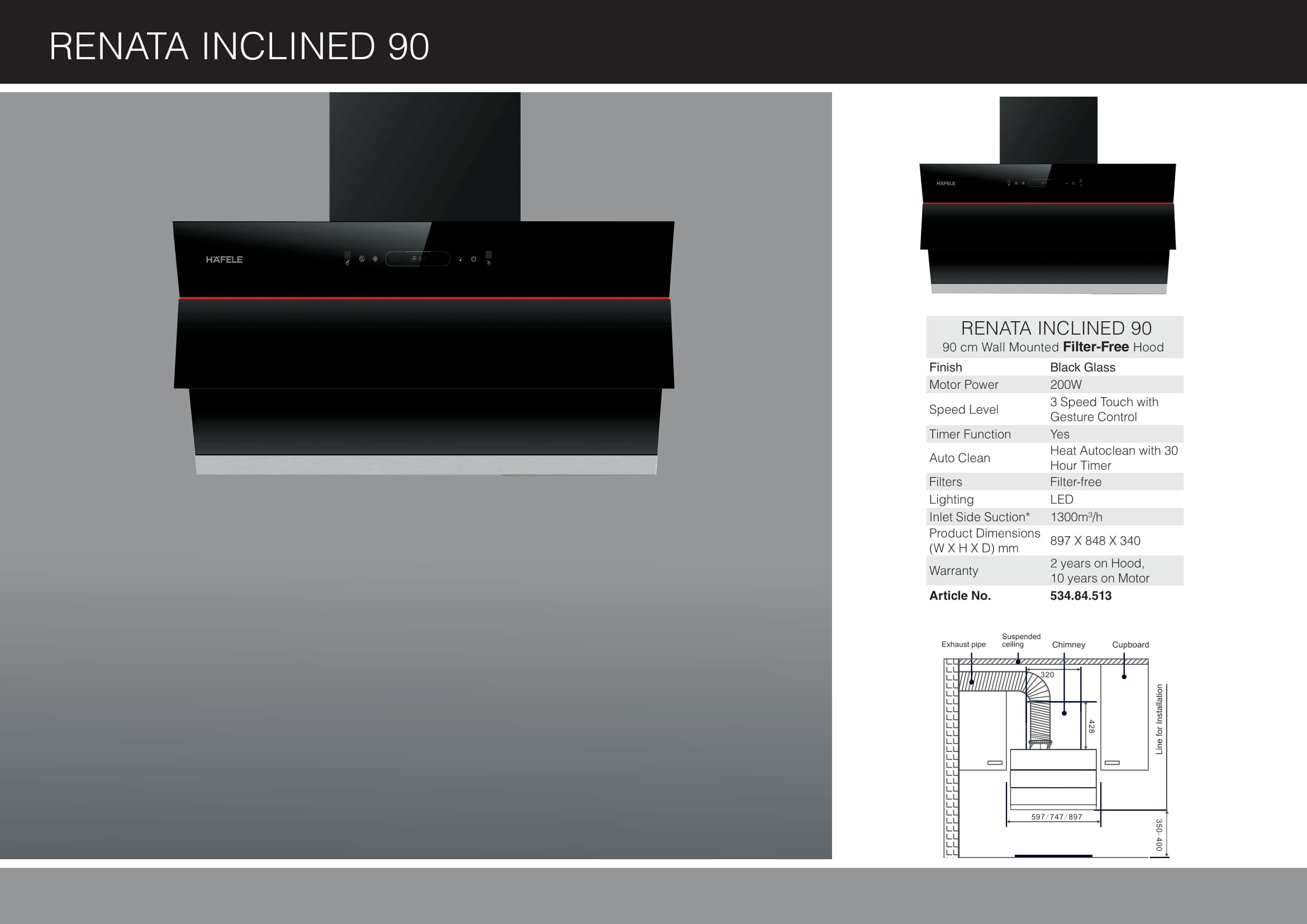Click '2 years on Hood, 10 years on Motor'
The image size is (1307, 924).
[x=1100, y=571]
